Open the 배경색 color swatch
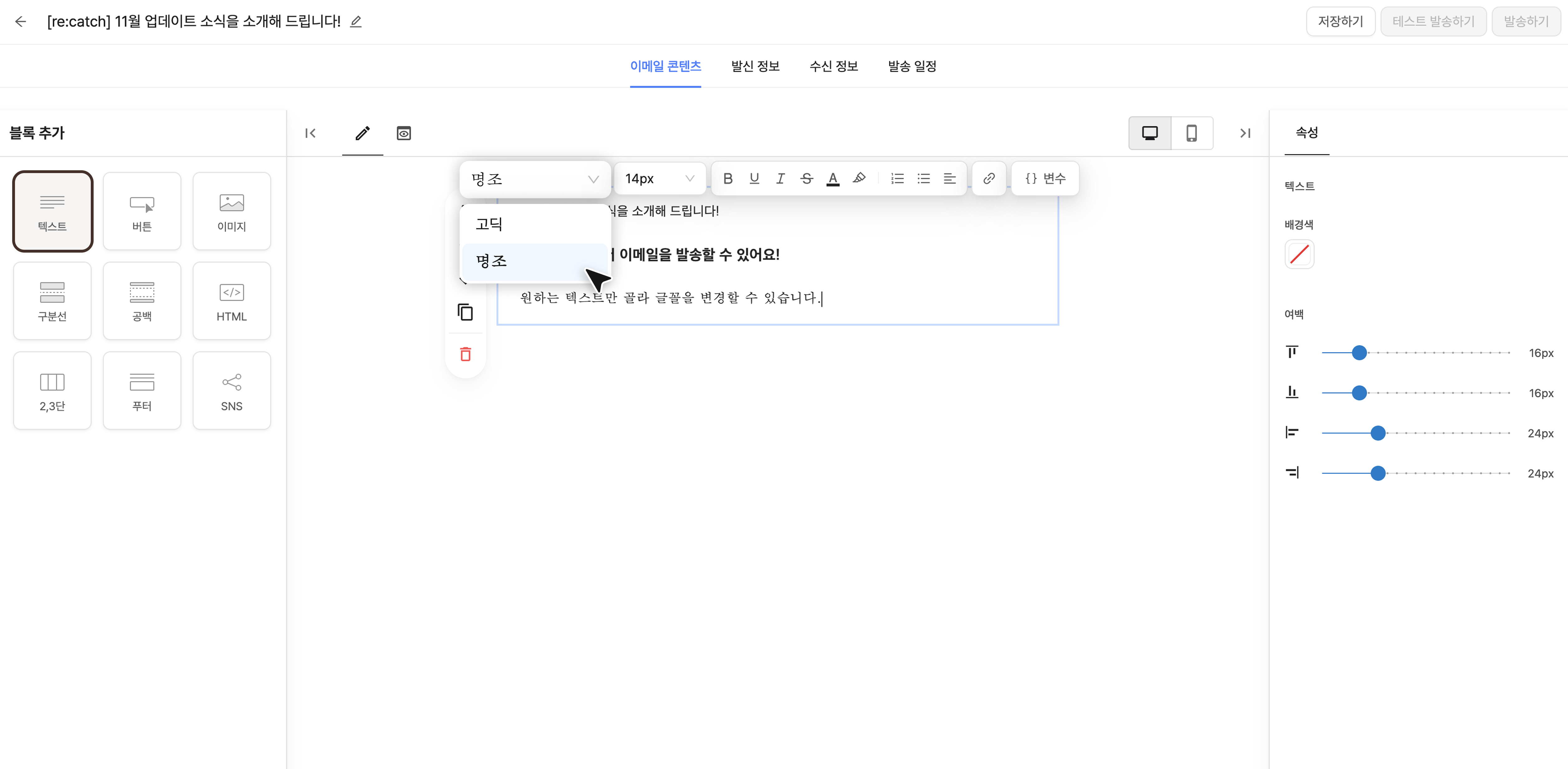 point(1299,254)
